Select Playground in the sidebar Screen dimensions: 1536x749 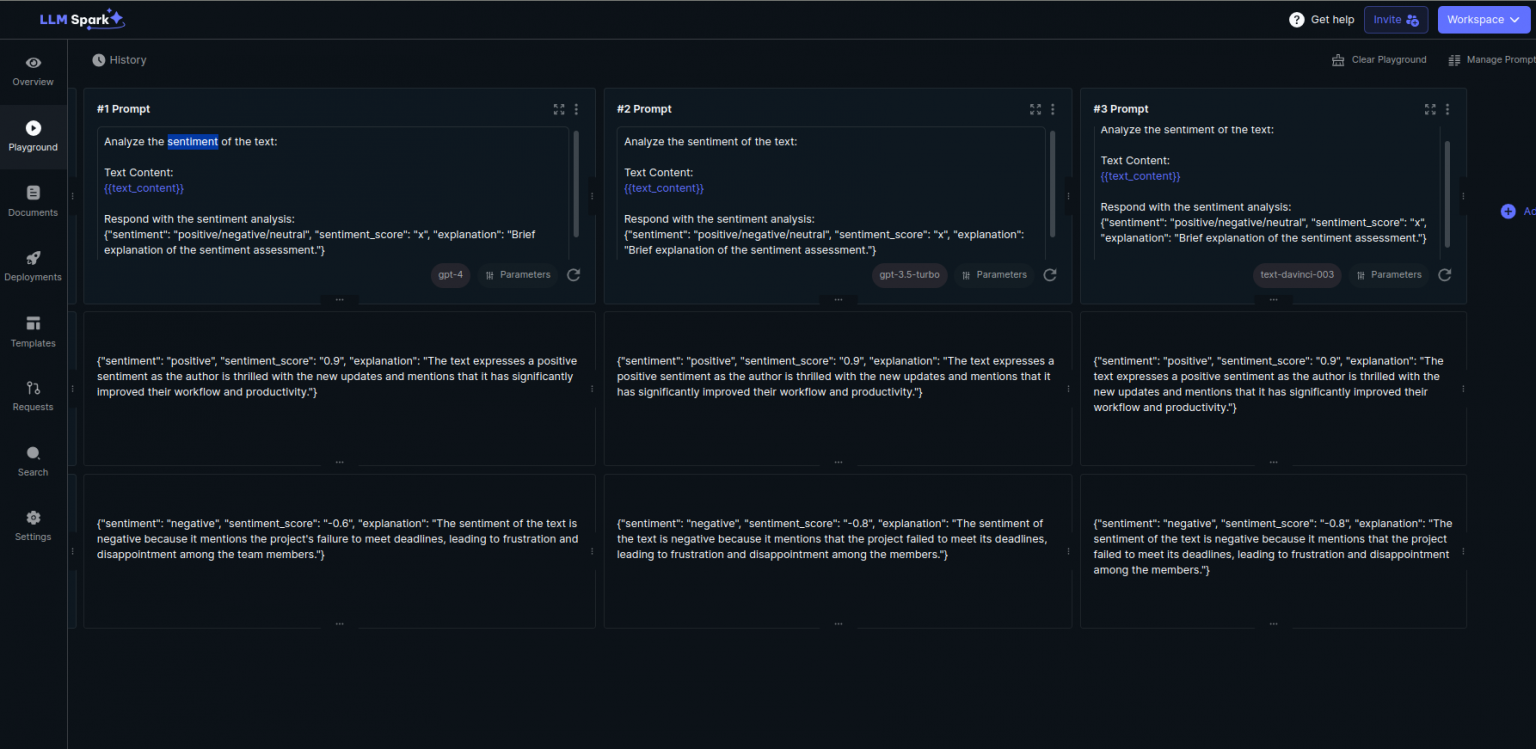(33, 136)
